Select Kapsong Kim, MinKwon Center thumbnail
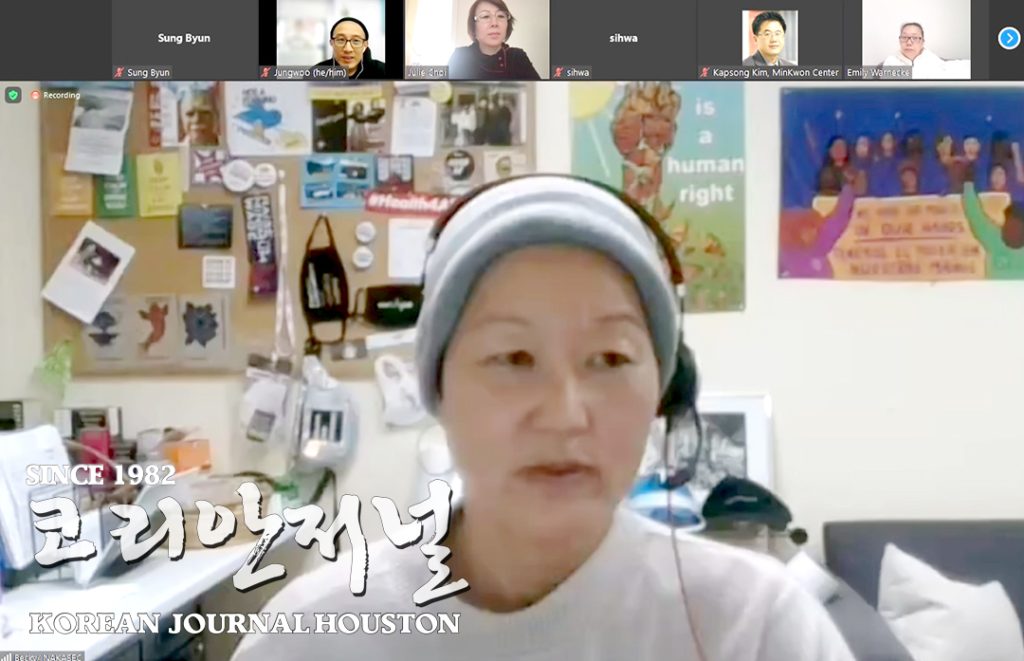This screenshot has height=661, width=1024. click(x=770, y=39)
